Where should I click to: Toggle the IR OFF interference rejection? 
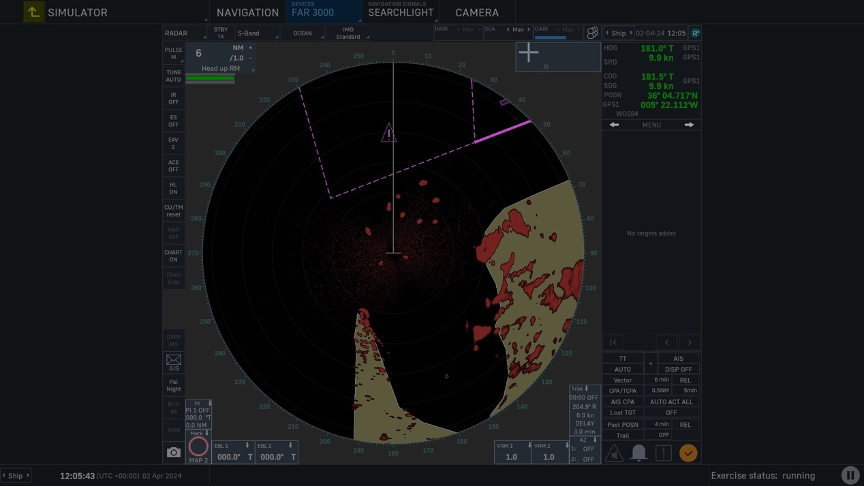point(174,98)
